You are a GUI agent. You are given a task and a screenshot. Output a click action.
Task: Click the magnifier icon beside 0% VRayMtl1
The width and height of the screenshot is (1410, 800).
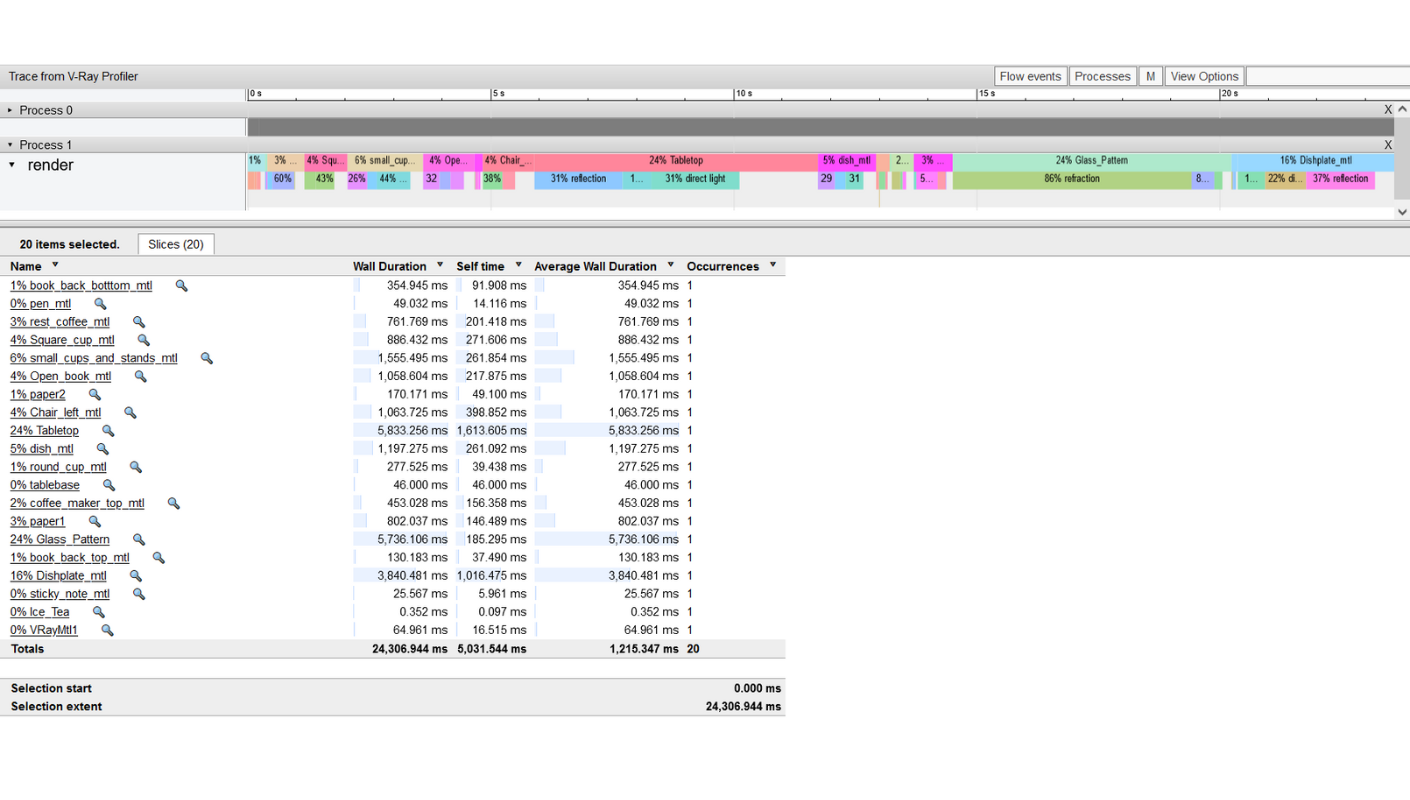107,630
